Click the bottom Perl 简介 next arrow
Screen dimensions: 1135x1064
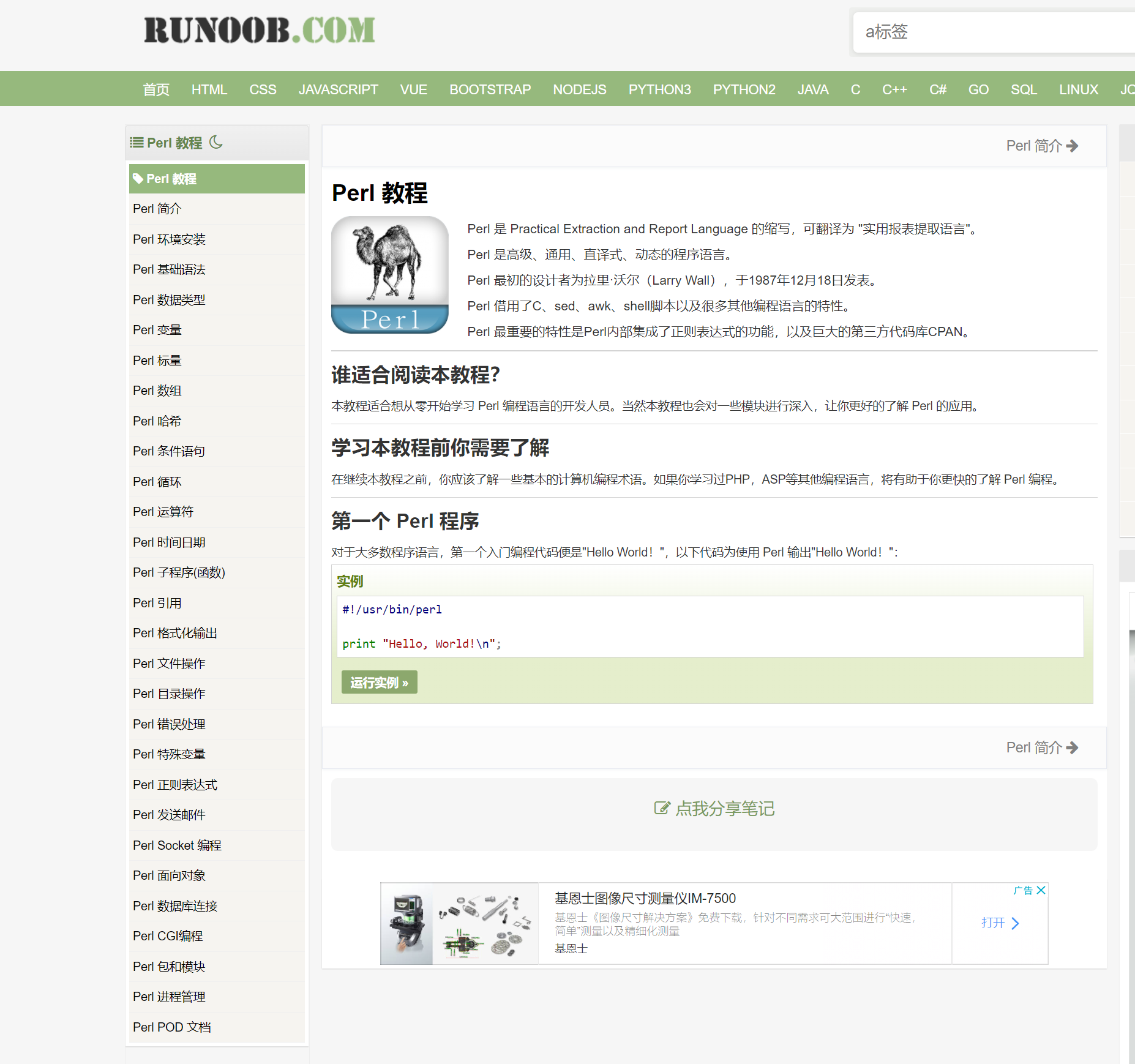click(x=1072, y=747)
